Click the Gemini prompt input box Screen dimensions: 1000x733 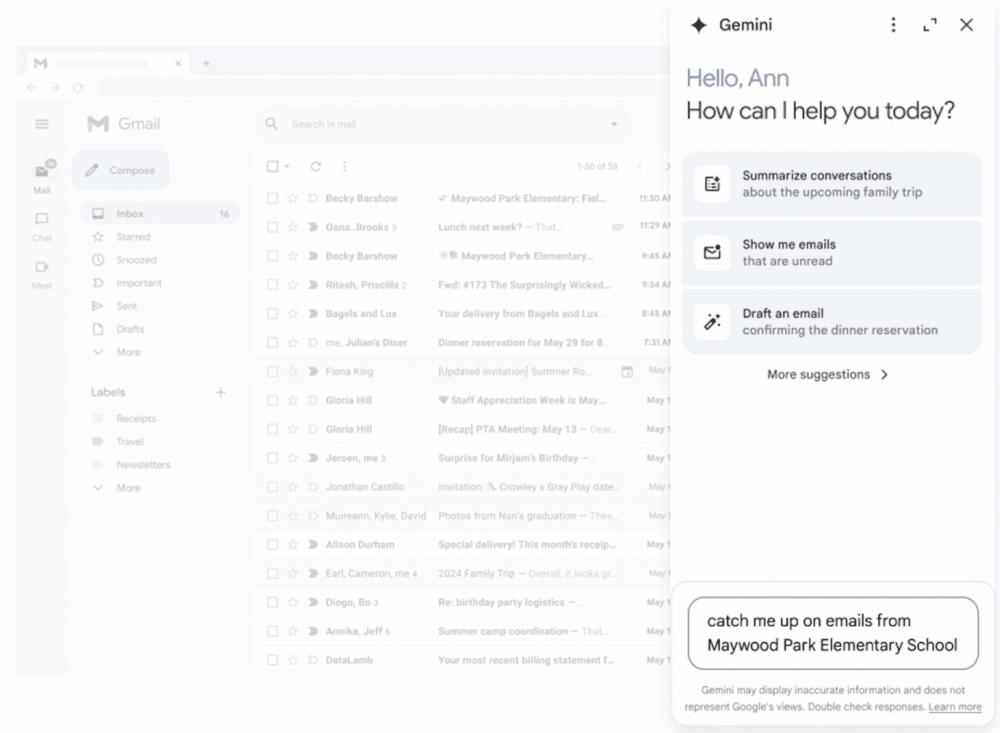[833, 633]
